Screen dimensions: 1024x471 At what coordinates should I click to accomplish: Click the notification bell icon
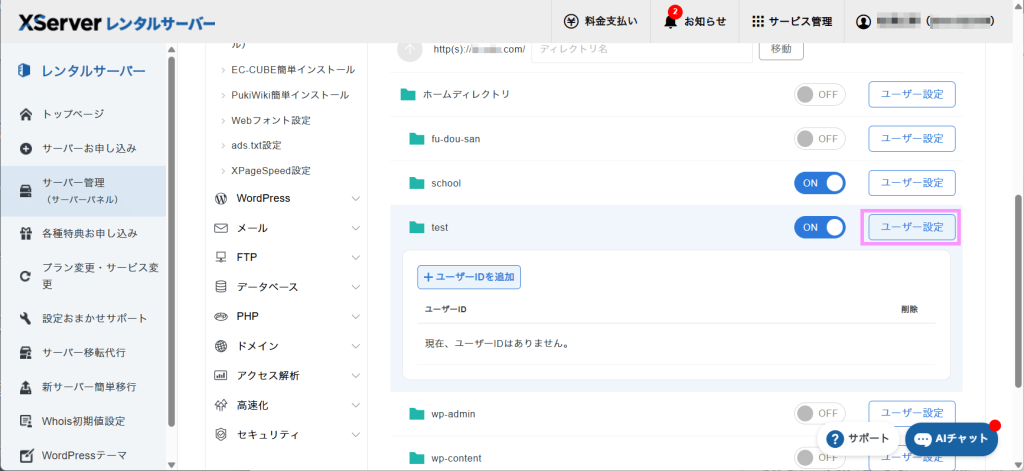(670, 21)
